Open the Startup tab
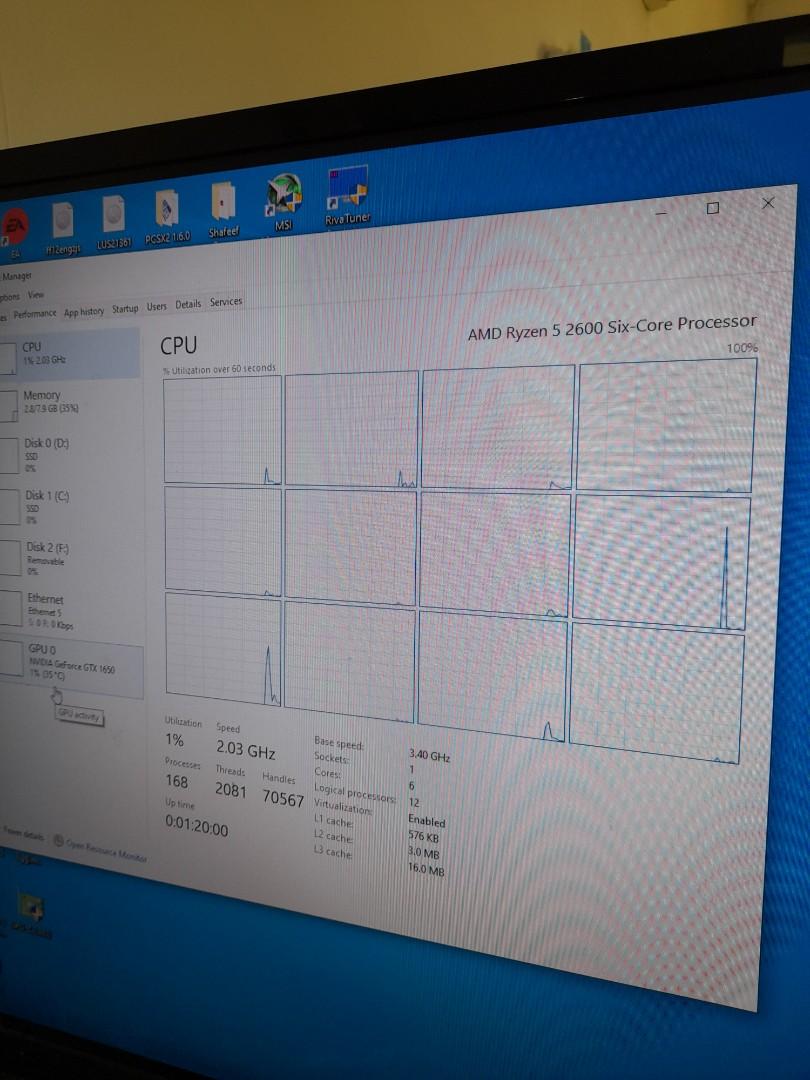810x1080 pixels. click(125, 309)
